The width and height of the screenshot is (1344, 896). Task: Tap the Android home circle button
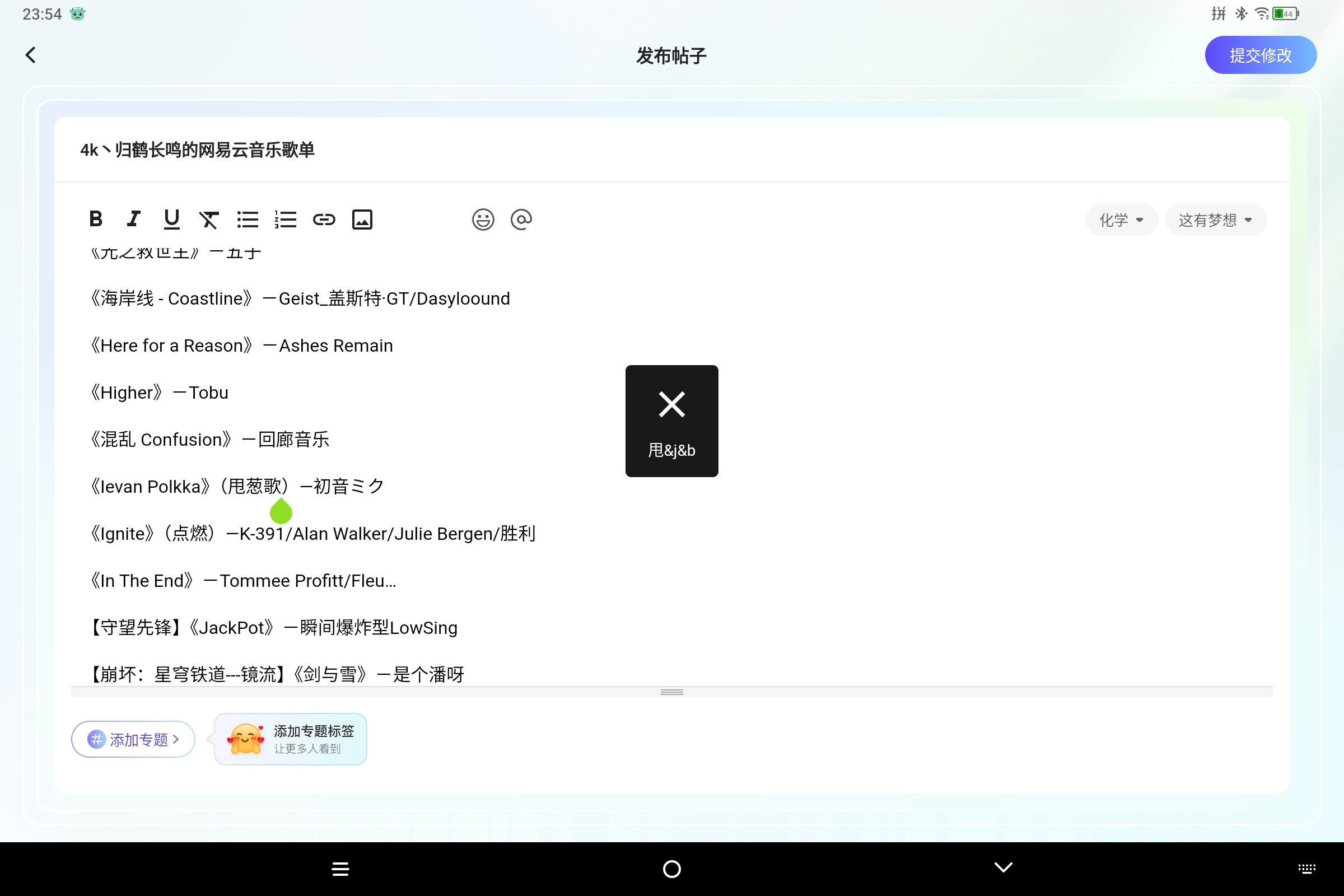pos(672,869)
